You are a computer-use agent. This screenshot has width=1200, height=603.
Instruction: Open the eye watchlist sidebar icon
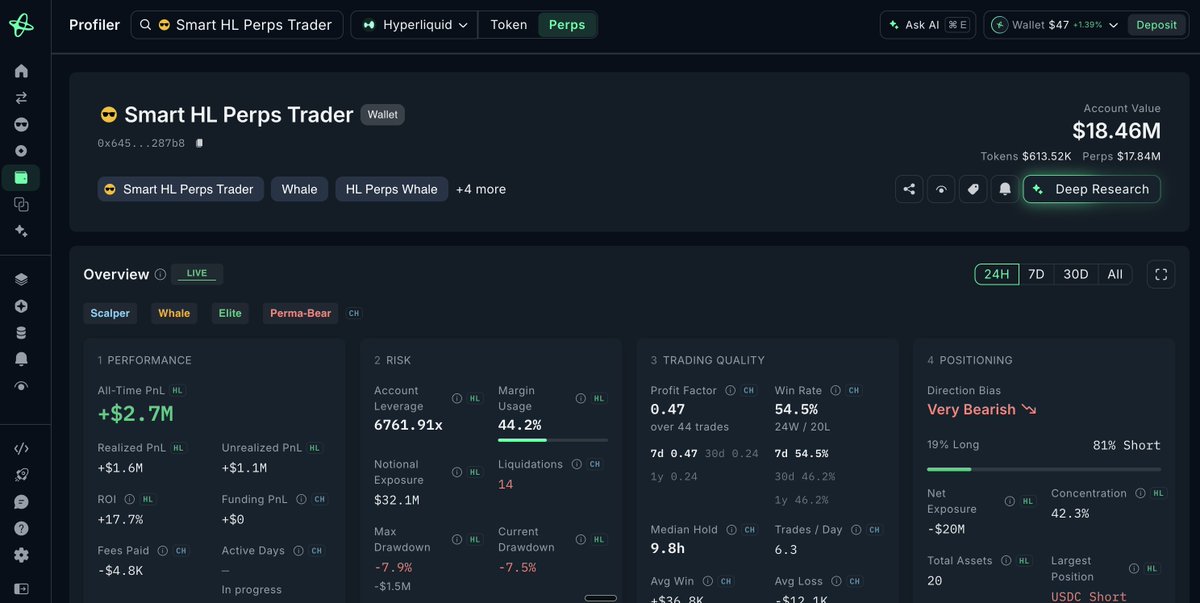[21, 386]
